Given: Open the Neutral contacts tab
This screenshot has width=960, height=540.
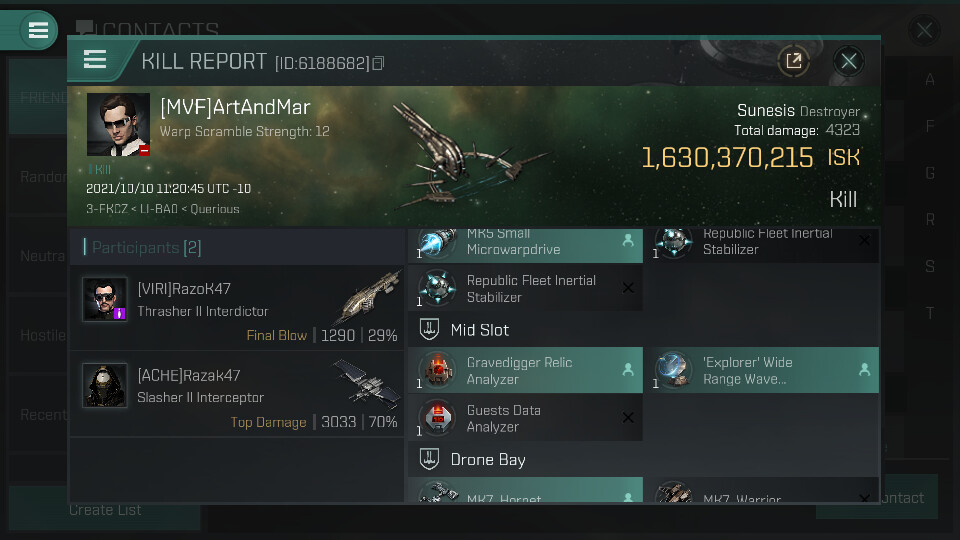Looking at the screenshot, I should (x=38, y=256).
